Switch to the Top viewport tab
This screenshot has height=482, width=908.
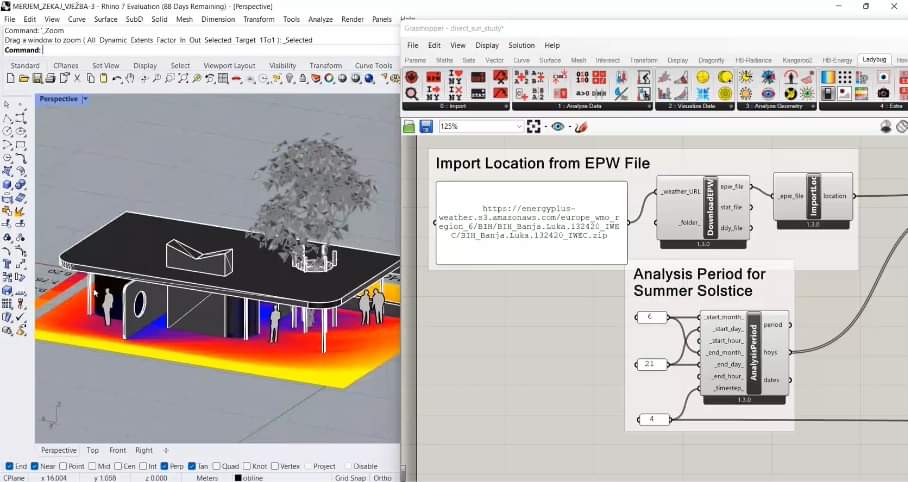[x=92, y=450]
